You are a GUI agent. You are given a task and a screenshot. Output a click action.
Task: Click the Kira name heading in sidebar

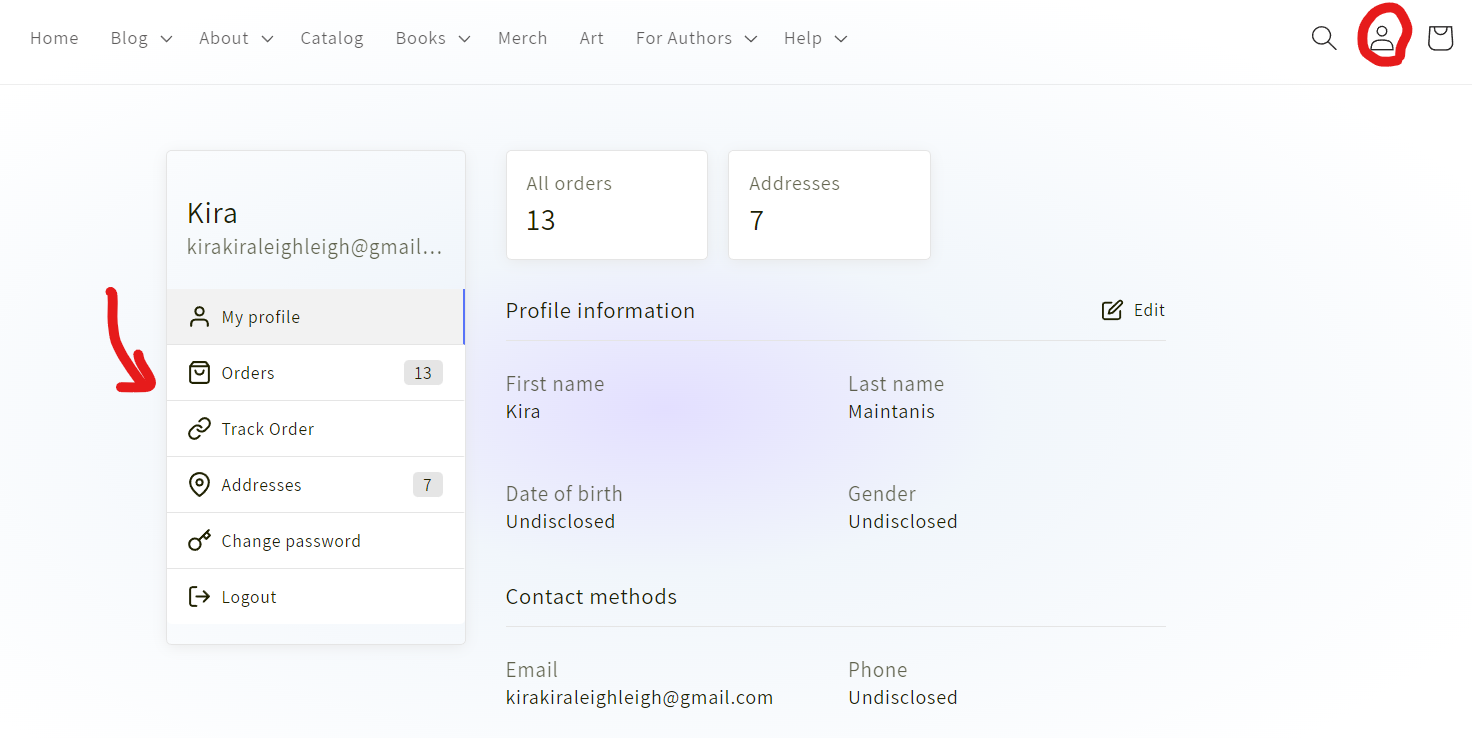pyautogui.click(x=212, y=213)
